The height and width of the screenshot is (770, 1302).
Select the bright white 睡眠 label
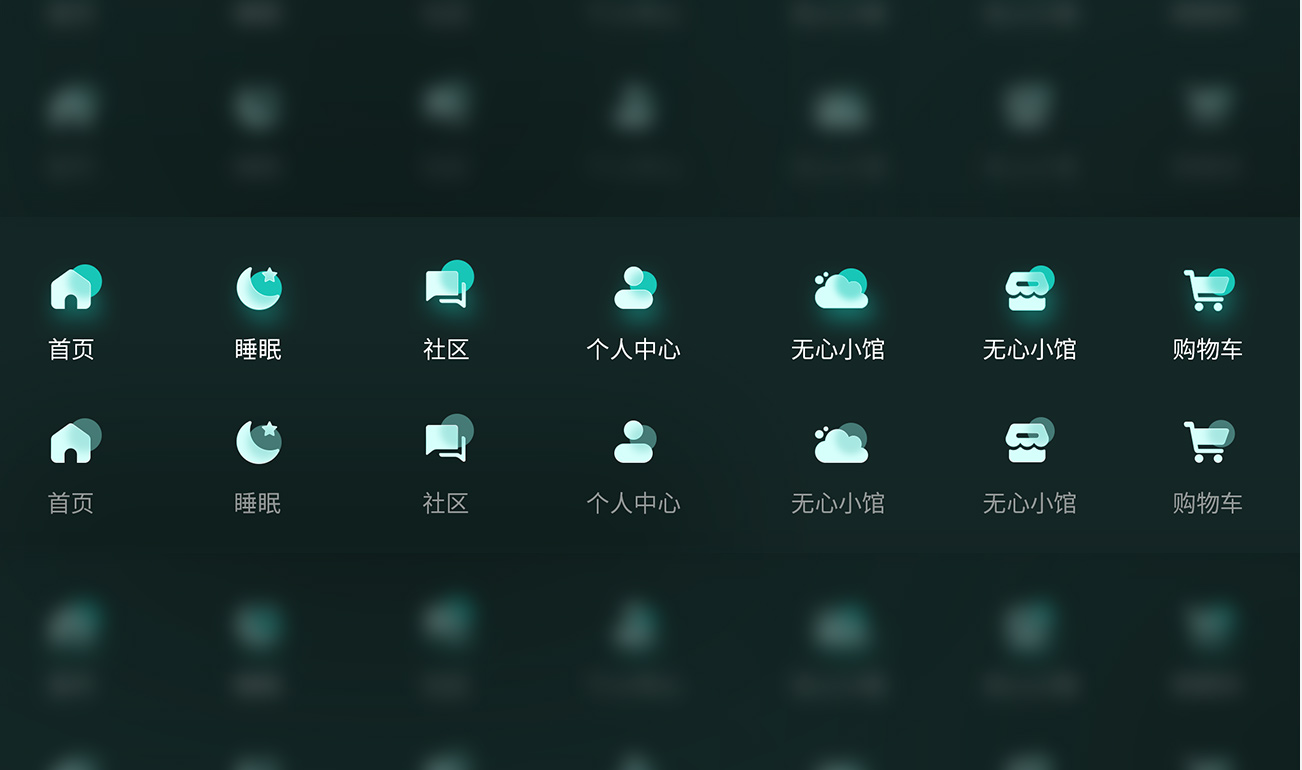pyautogui.click(x=258, y=350)
